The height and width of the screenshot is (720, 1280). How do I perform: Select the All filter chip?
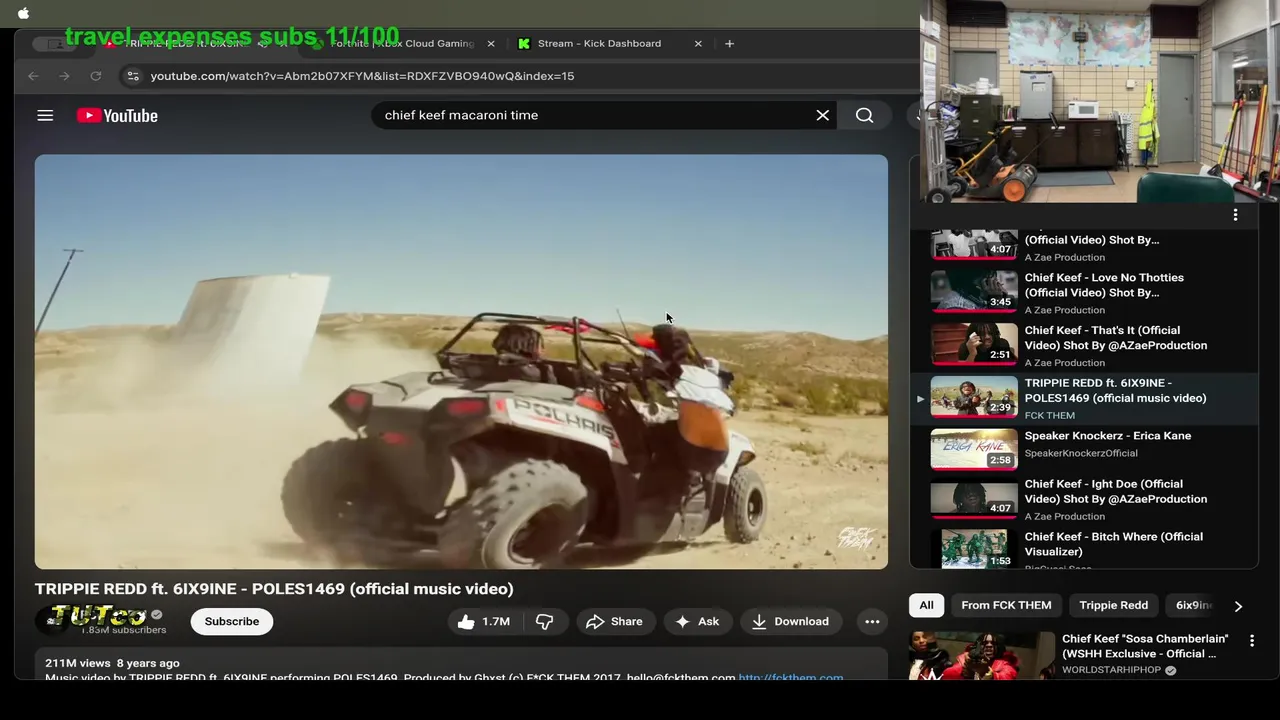(x=926, y=605)
